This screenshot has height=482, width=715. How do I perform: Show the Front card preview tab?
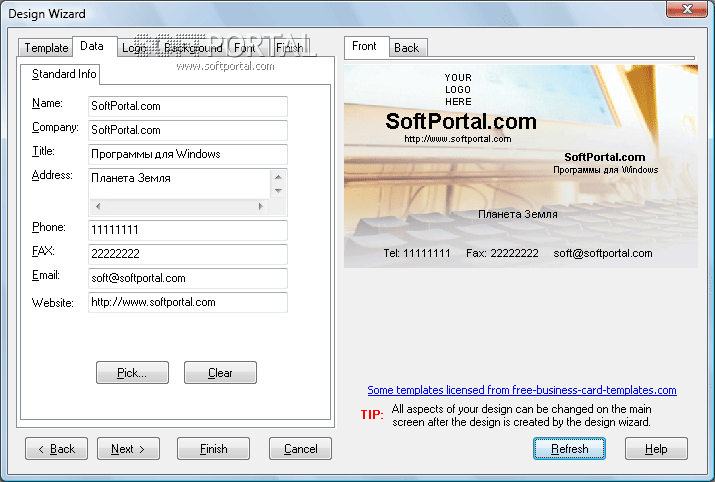[x=364, y=46]
